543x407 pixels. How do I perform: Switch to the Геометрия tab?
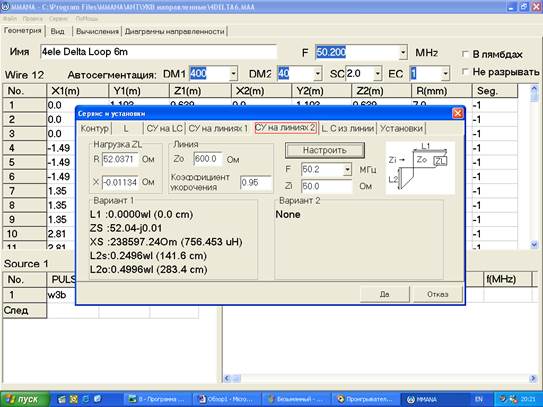pos(23,31)
